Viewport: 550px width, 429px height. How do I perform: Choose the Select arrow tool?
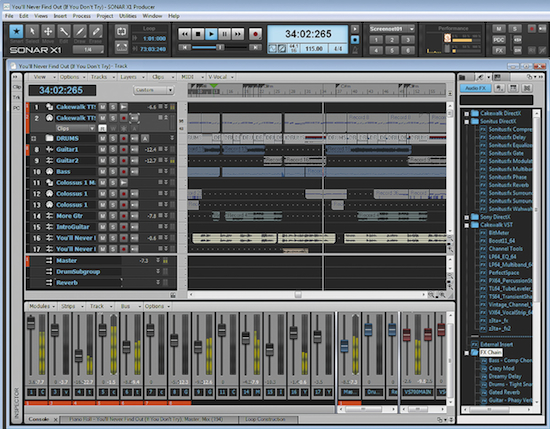32,32
